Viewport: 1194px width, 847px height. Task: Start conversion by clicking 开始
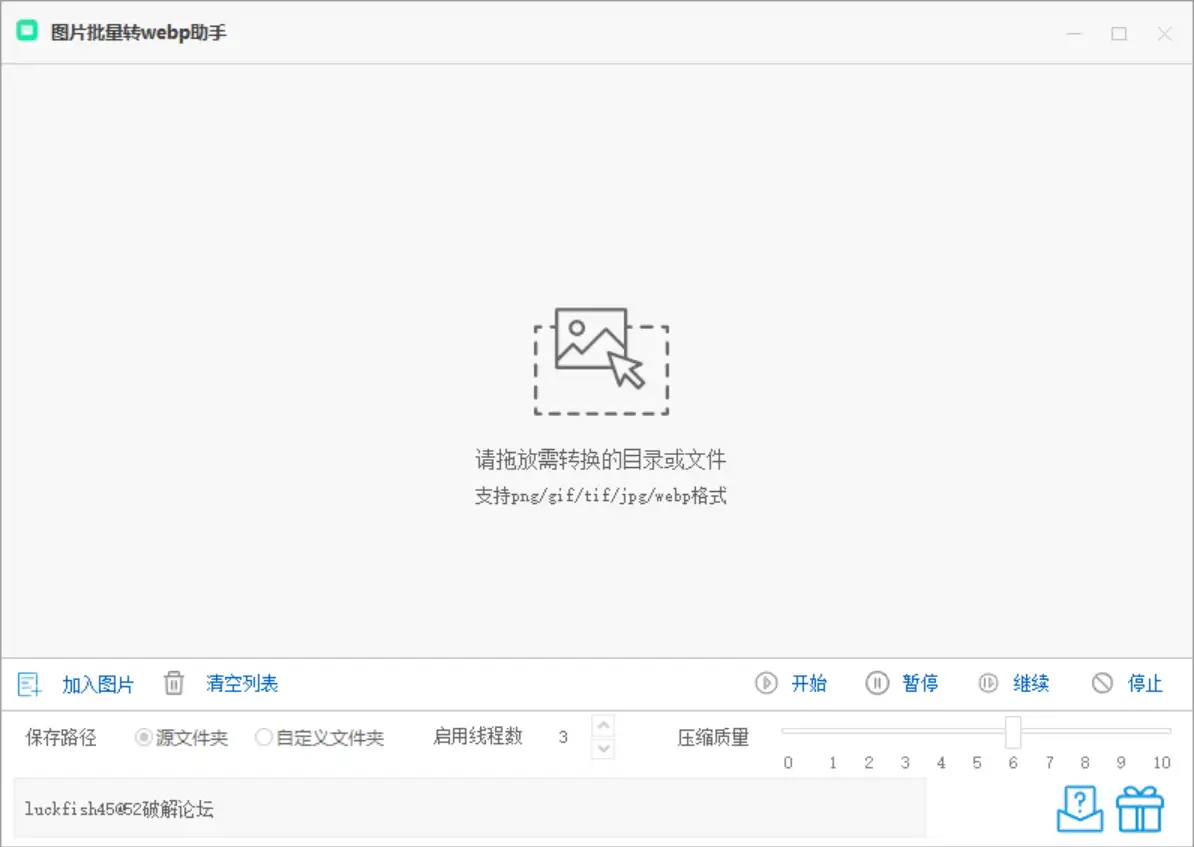point(810,684)
